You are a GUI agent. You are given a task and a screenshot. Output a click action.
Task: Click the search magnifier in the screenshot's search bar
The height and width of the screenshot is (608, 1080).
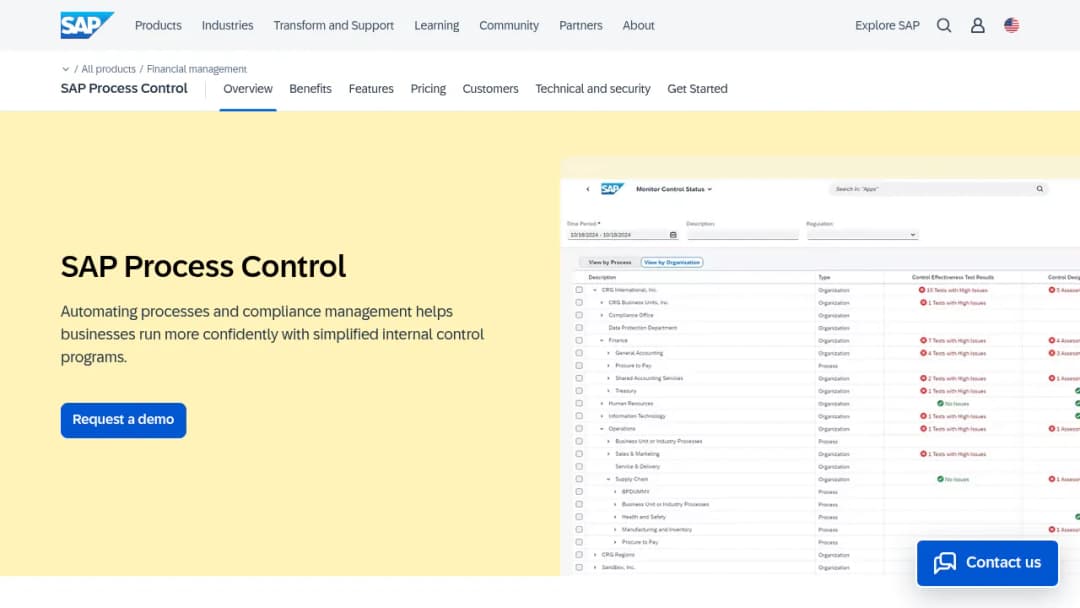click(x=1039, y=189)
